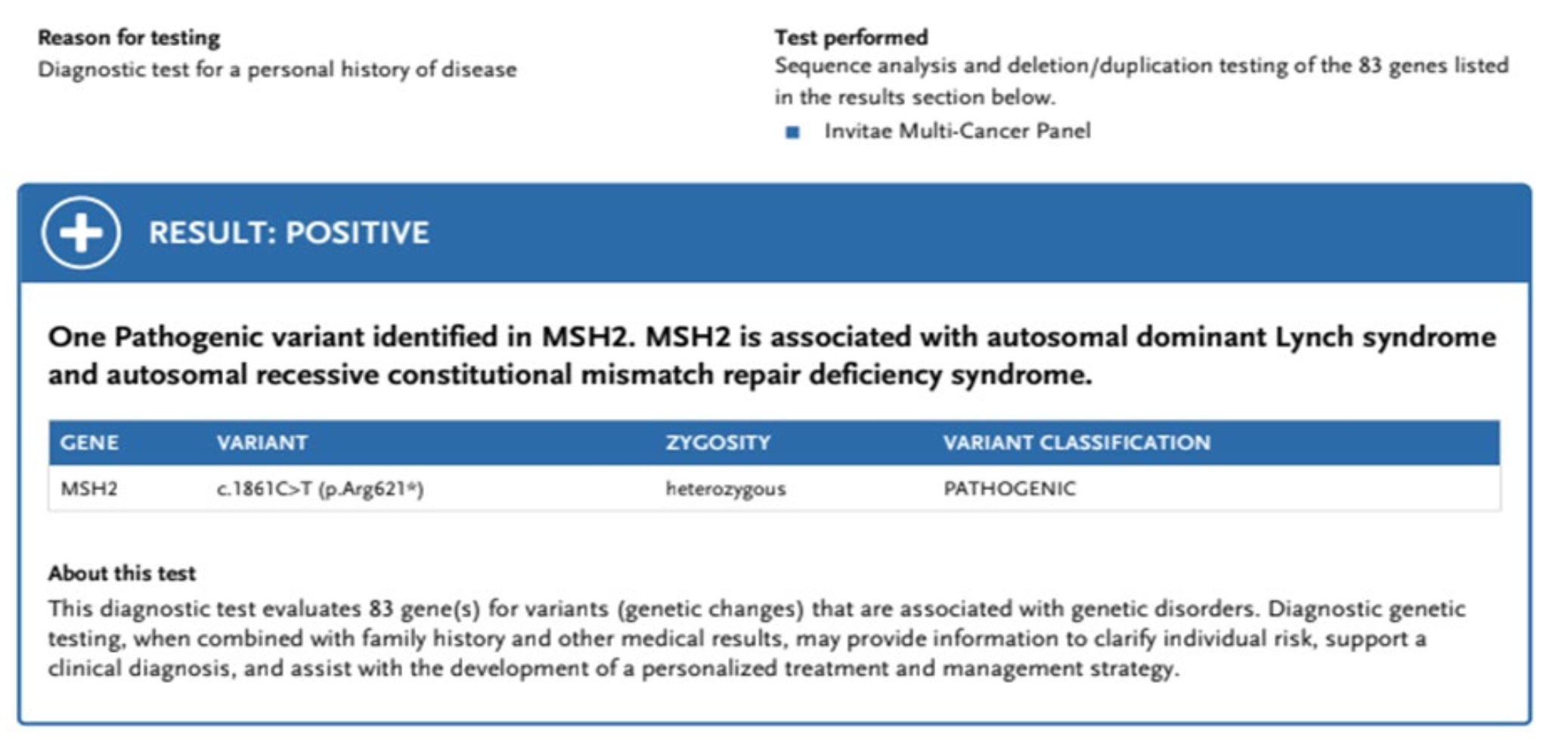Click the ZYGOSITY column header
1568x738 pixels.
(718, 442)
